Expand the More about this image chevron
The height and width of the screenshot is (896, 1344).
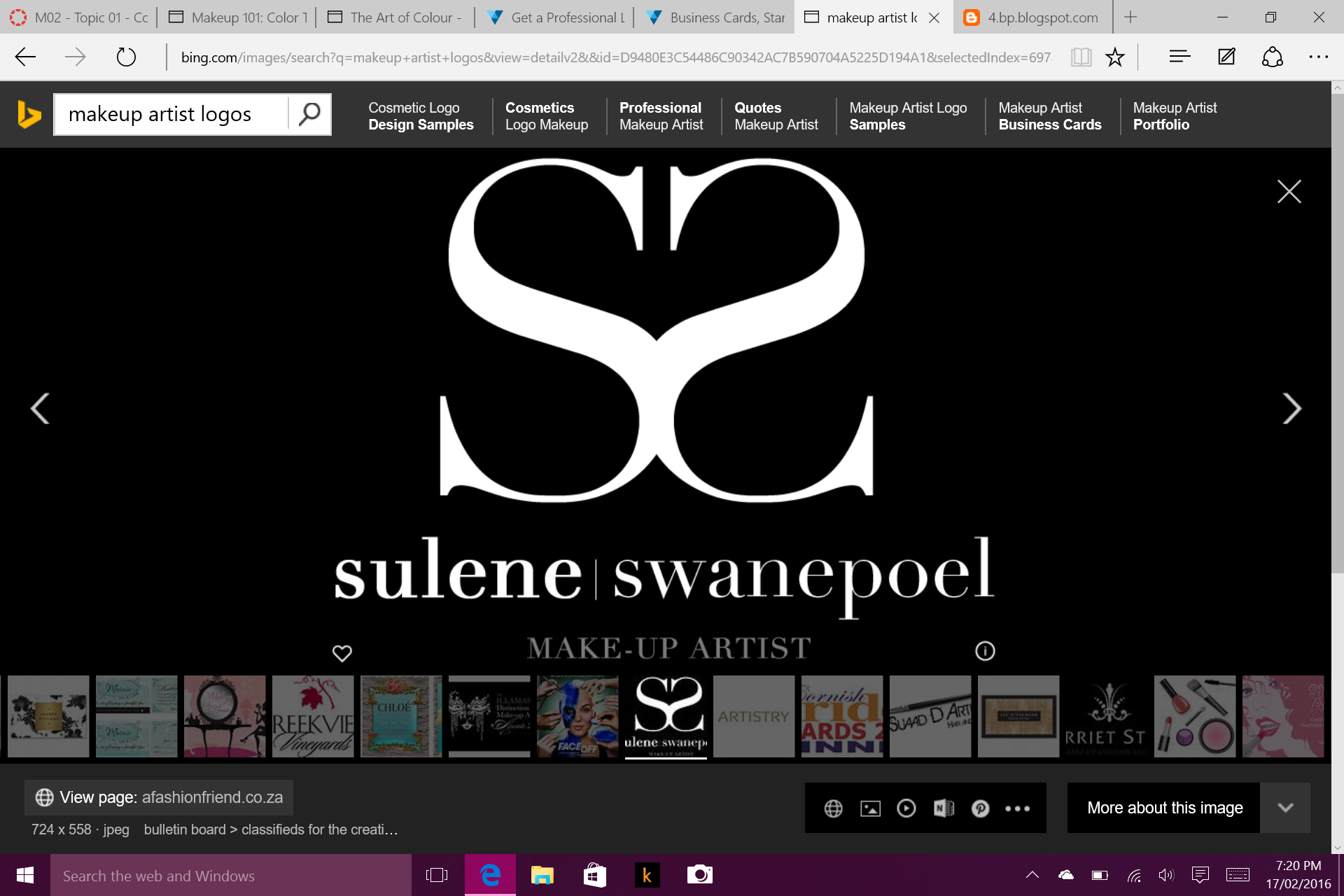click(x=1285, y=808)
